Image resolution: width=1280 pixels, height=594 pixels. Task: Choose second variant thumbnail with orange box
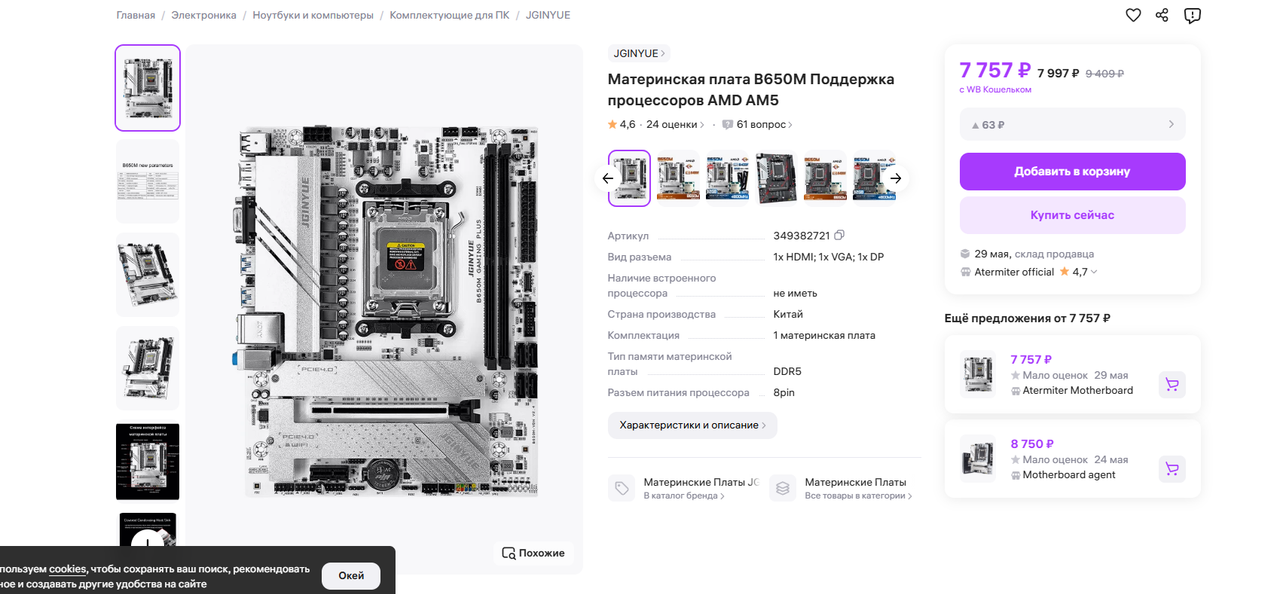pyautogui.click(x=678, y=178)
